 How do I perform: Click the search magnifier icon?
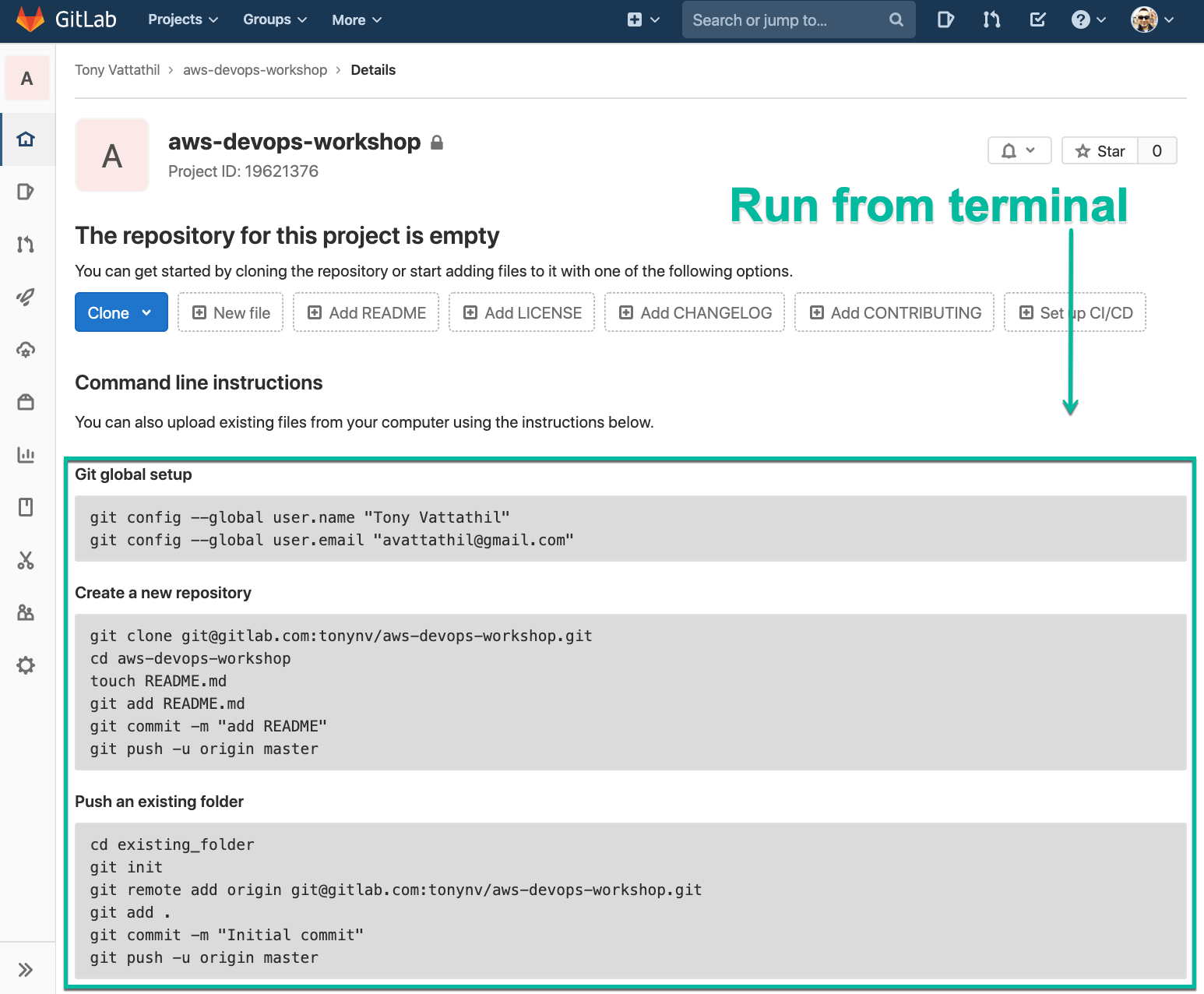point(896,20)
